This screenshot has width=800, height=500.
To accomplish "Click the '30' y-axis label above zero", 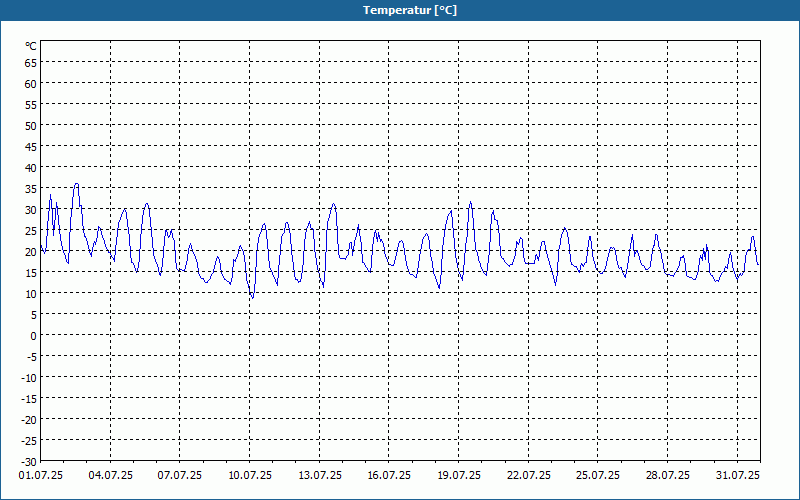I will tap(31, 210).
